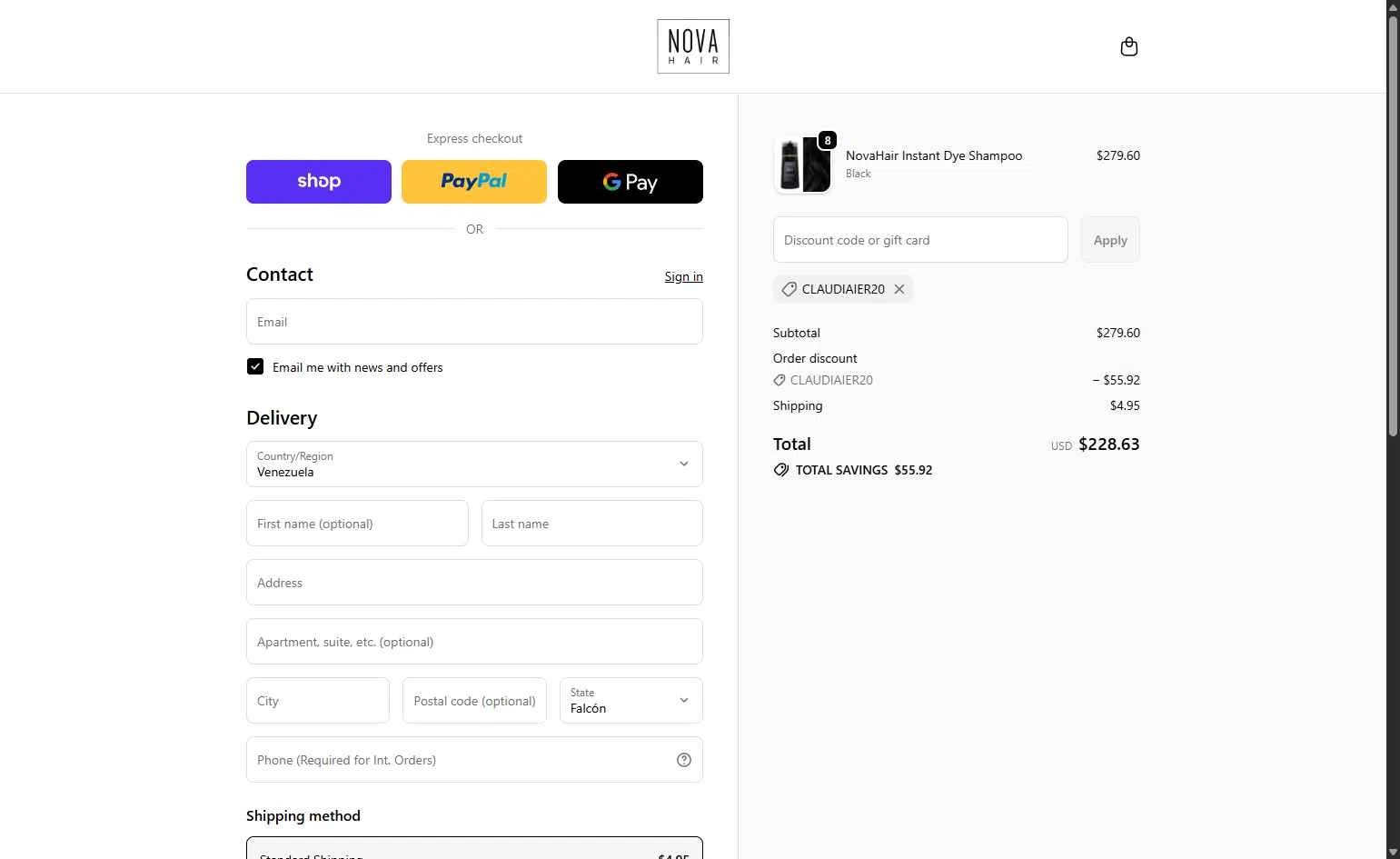Click the Total Savings tag icon

point(781,470)
